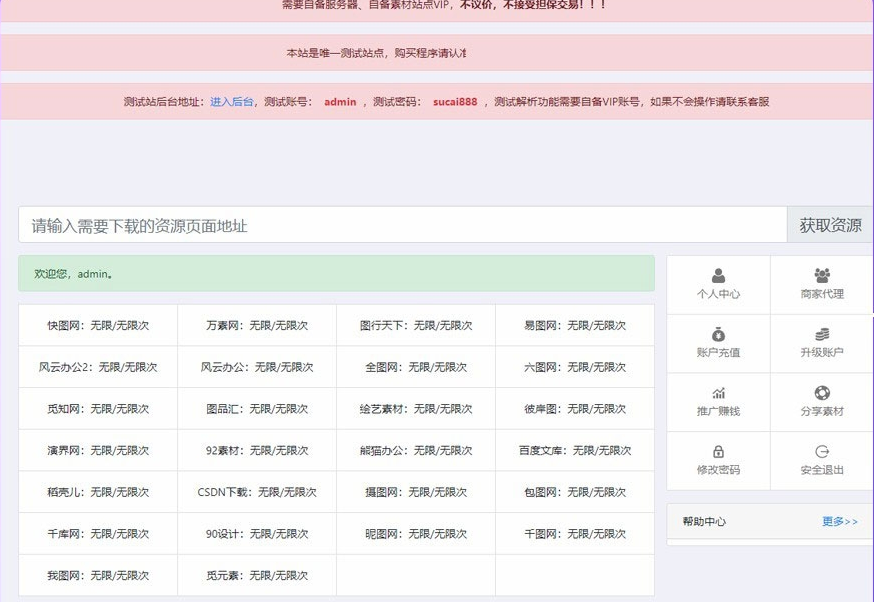
Task: Click the 熊猫办公 site cell
Action: click(x=416, y=451)
